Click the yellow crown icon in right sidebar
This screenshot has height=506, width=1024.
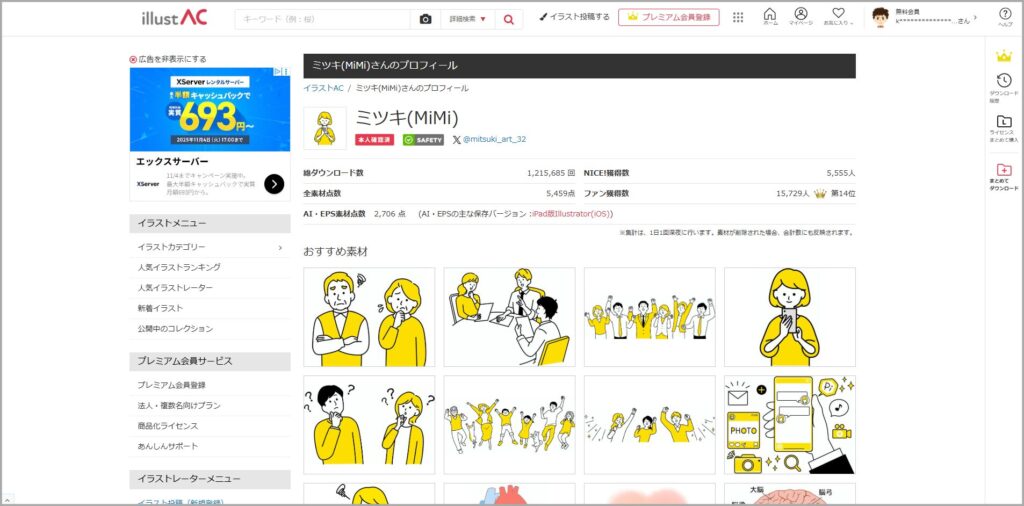point(1003,56)
